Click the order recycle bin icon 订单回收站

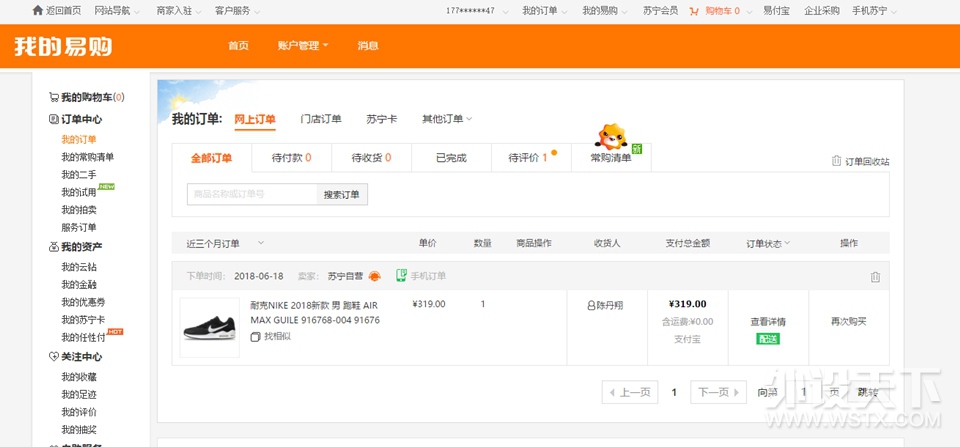(836, 162)
